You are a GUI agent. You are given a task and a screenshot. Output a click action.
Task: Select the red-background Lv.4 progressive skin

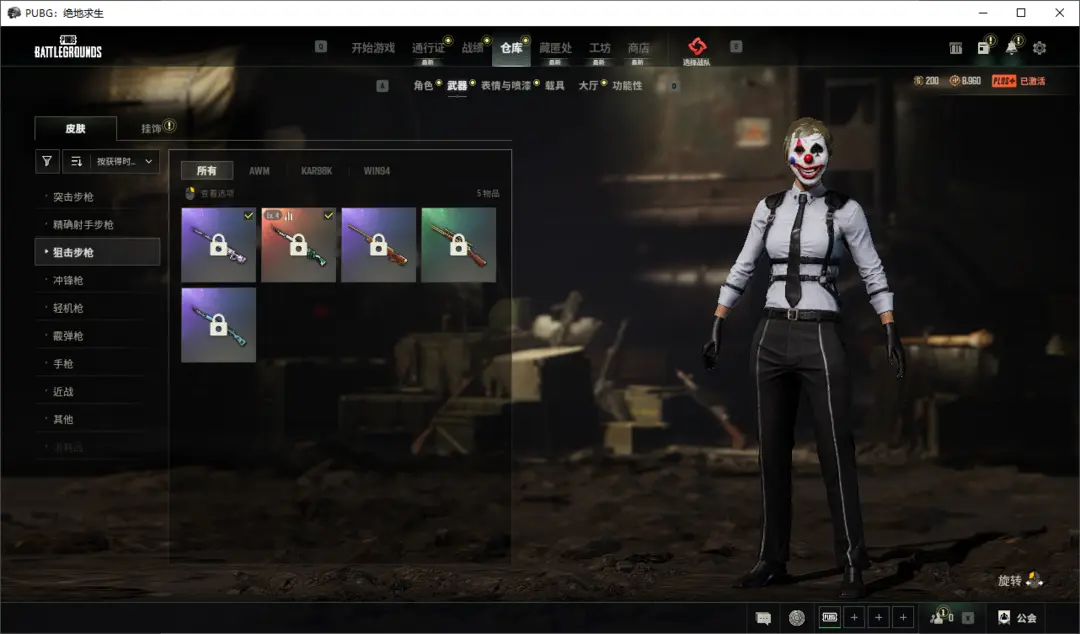coord(298,245)
